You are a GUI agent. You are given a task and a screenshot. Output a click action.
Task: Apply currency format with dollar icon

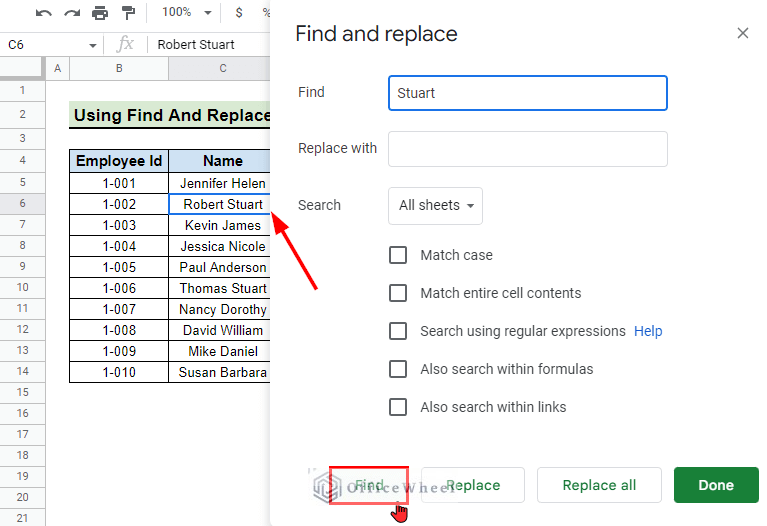point(239,13)
